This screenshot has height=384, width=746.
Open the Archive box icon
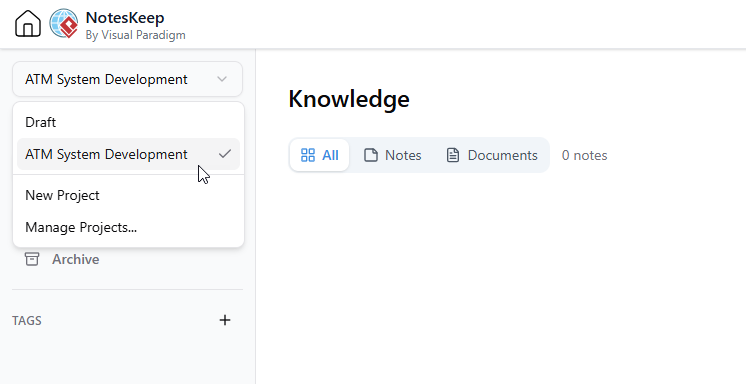[32, 259]
